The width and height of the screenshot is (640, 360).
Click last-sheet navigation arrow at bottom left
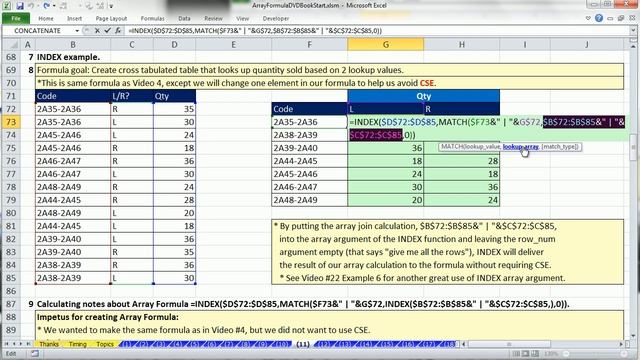tap(28, 344)
